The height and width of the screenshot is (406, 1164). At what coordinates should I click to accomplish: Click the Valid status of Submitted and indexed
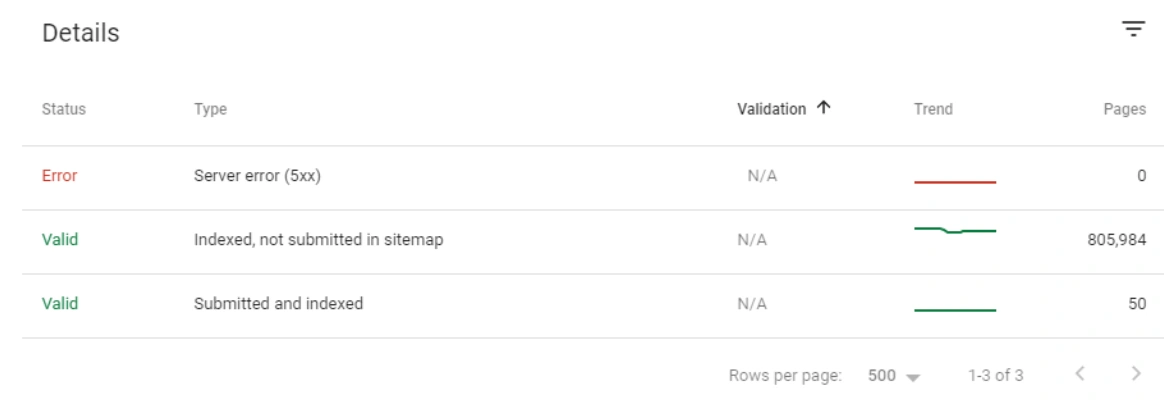coord(59,304)
